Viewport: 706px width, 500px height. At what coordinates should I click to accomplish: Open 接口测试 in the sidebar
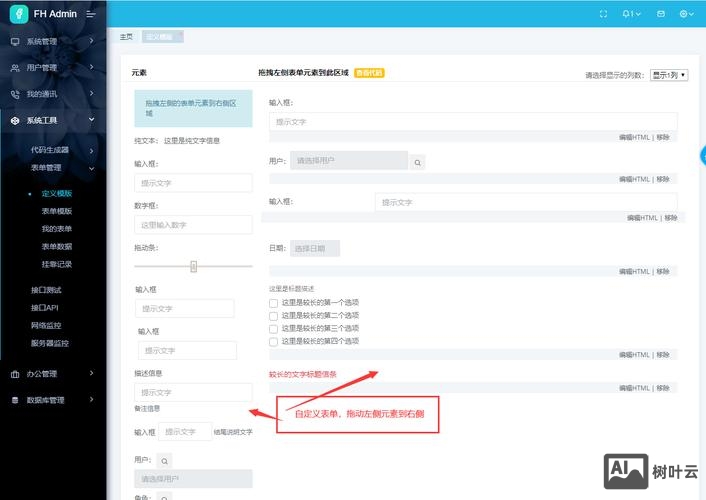click(x=46, y=290)
